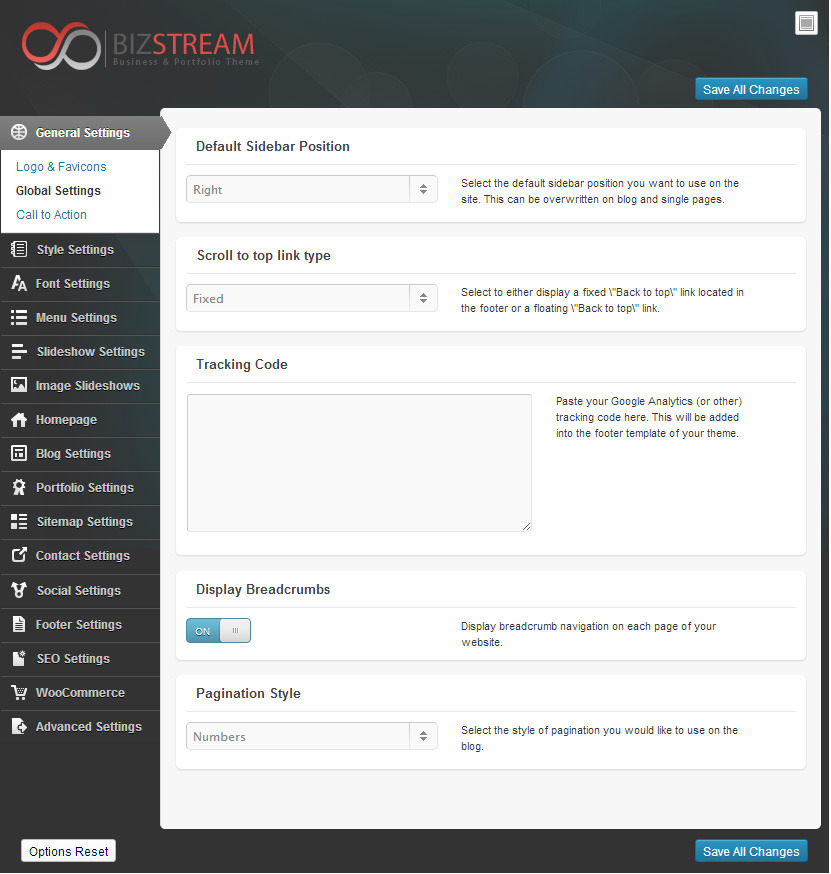The image size is (831, 874).
Task: Go to SEO Settings in sidebar
Action: 72,659
